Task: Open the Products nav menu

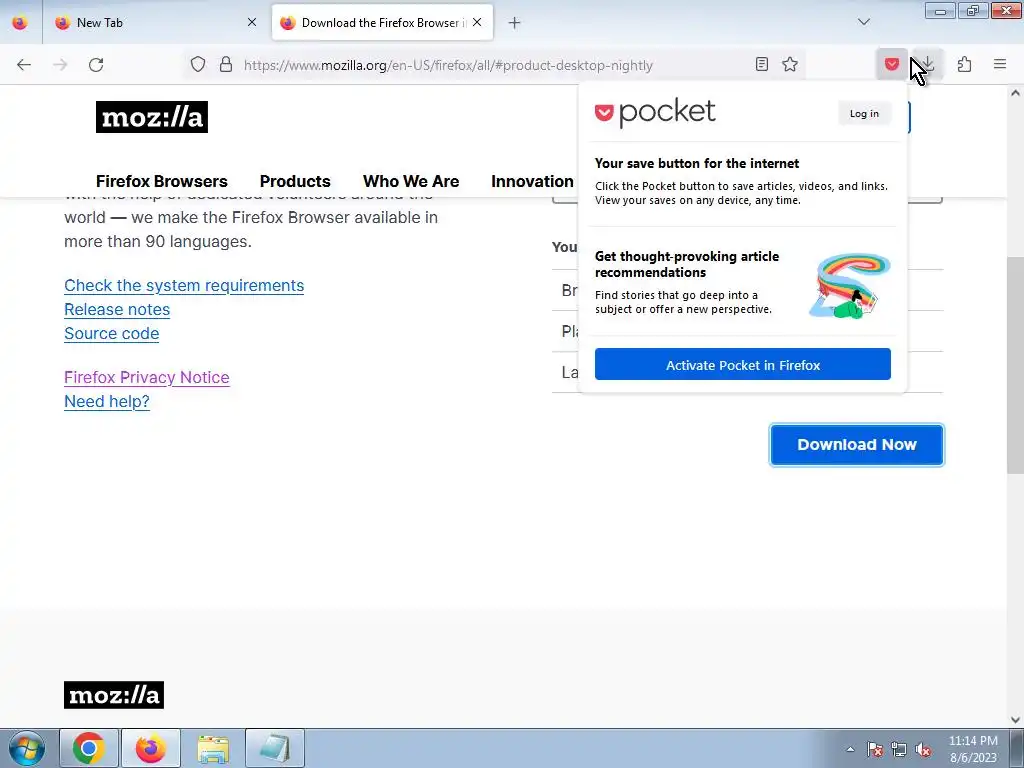Action: [295, 182]
